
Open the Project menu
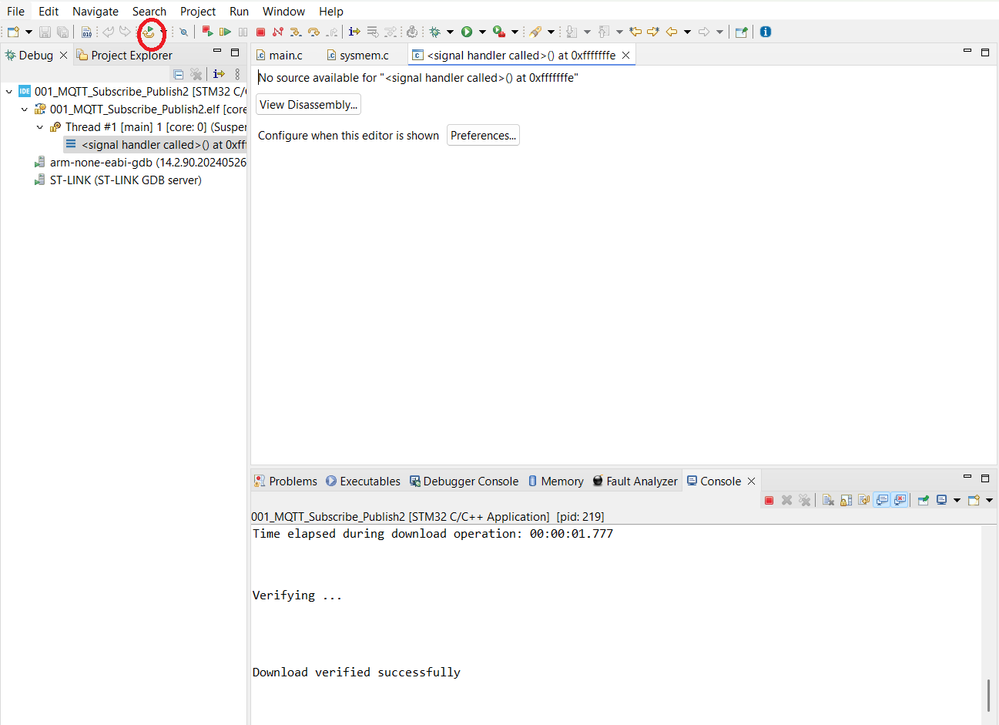point(198,11)
